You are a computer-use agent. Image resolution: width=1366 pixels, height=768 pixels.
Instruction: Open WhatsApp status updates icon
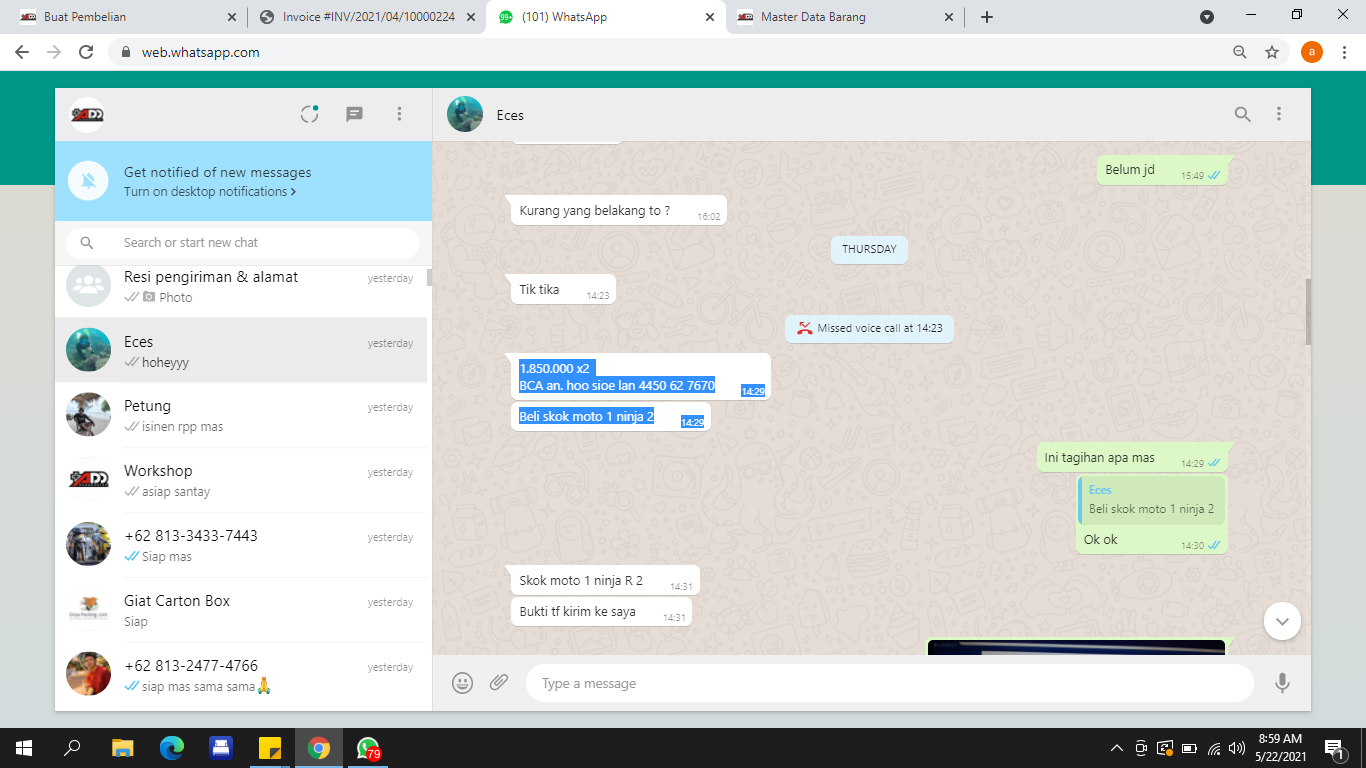[x=310, y=114]
